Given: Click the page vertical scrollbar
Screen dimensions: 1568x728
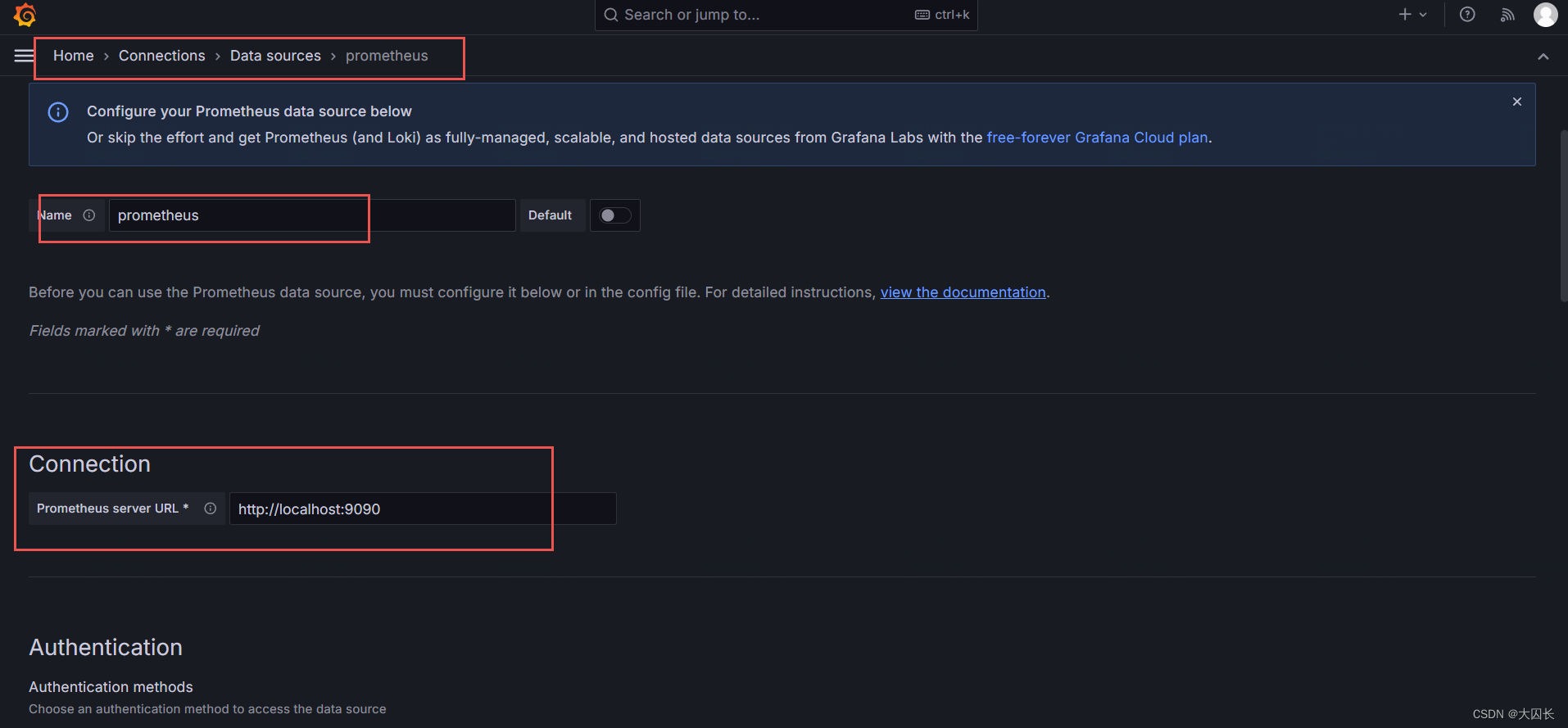Looking at the screenshot, I should tap(1563, 217).
